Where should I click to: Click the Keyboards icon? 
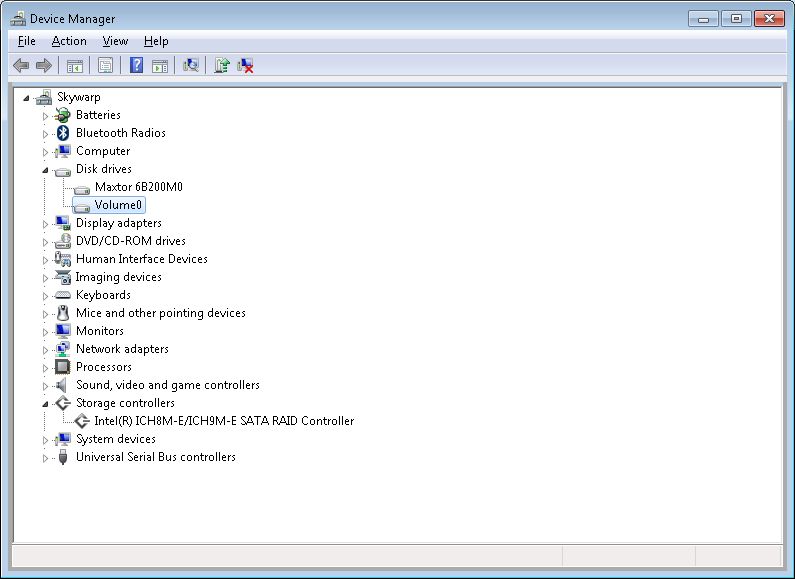pyautogui.click(x=63, y=295)
